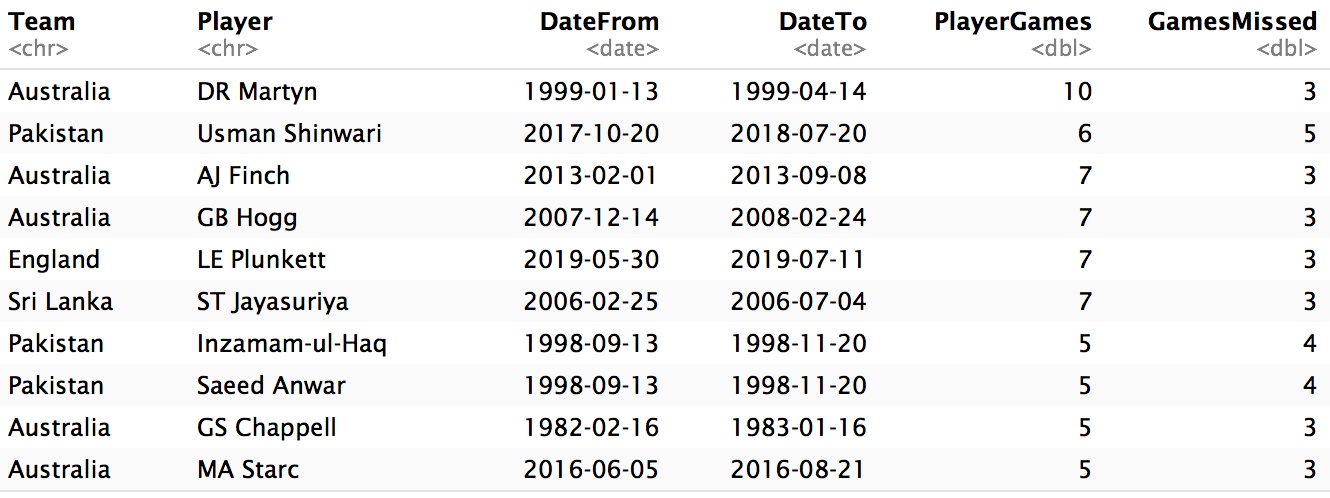
Task: Click the DateTo column header
Action: 823,22
